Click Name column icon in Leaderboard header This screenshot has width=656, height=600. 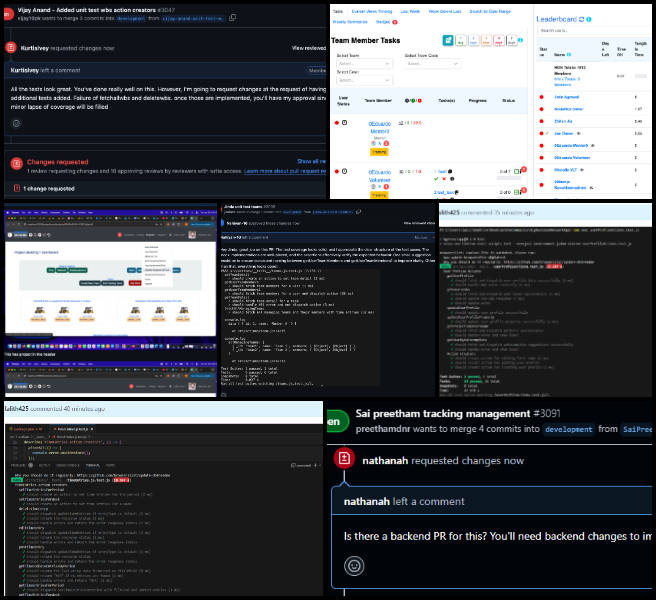pyautogui.click(x=569, y=54)
